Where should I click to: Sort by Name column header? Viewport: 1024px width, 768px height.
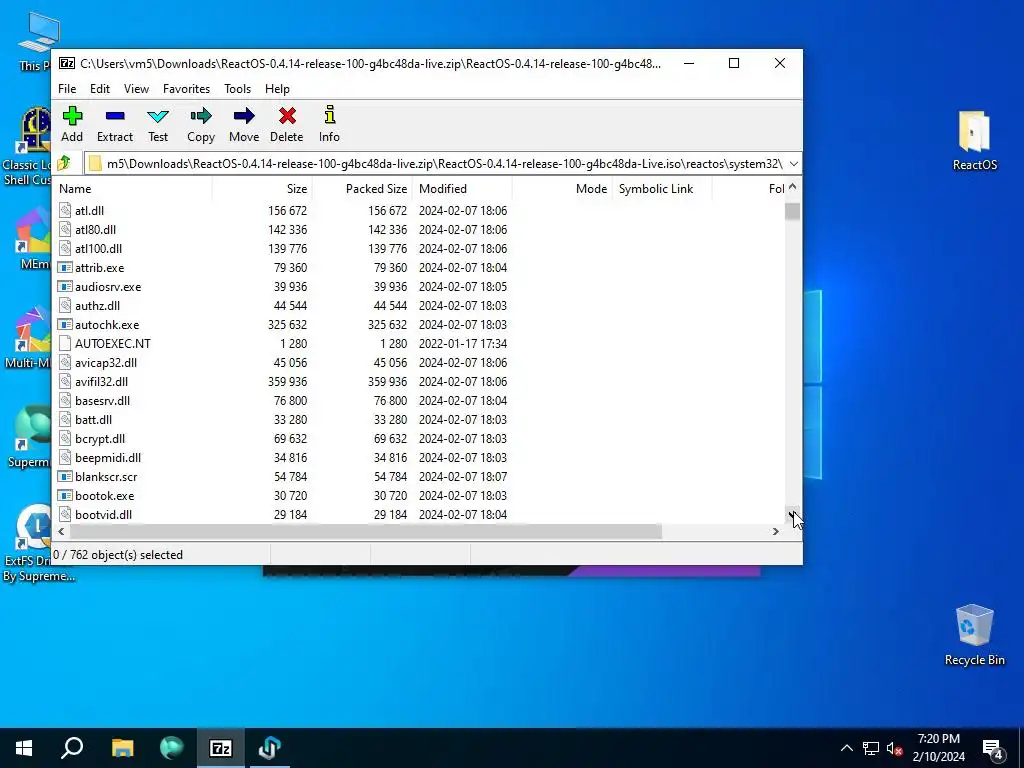[x=133, y=189]
